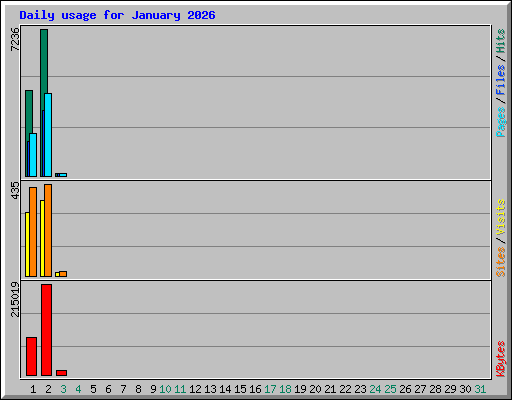512x400 pixels.
Task: Click day label 12 on the x-axis
Action: pos(195,389)
